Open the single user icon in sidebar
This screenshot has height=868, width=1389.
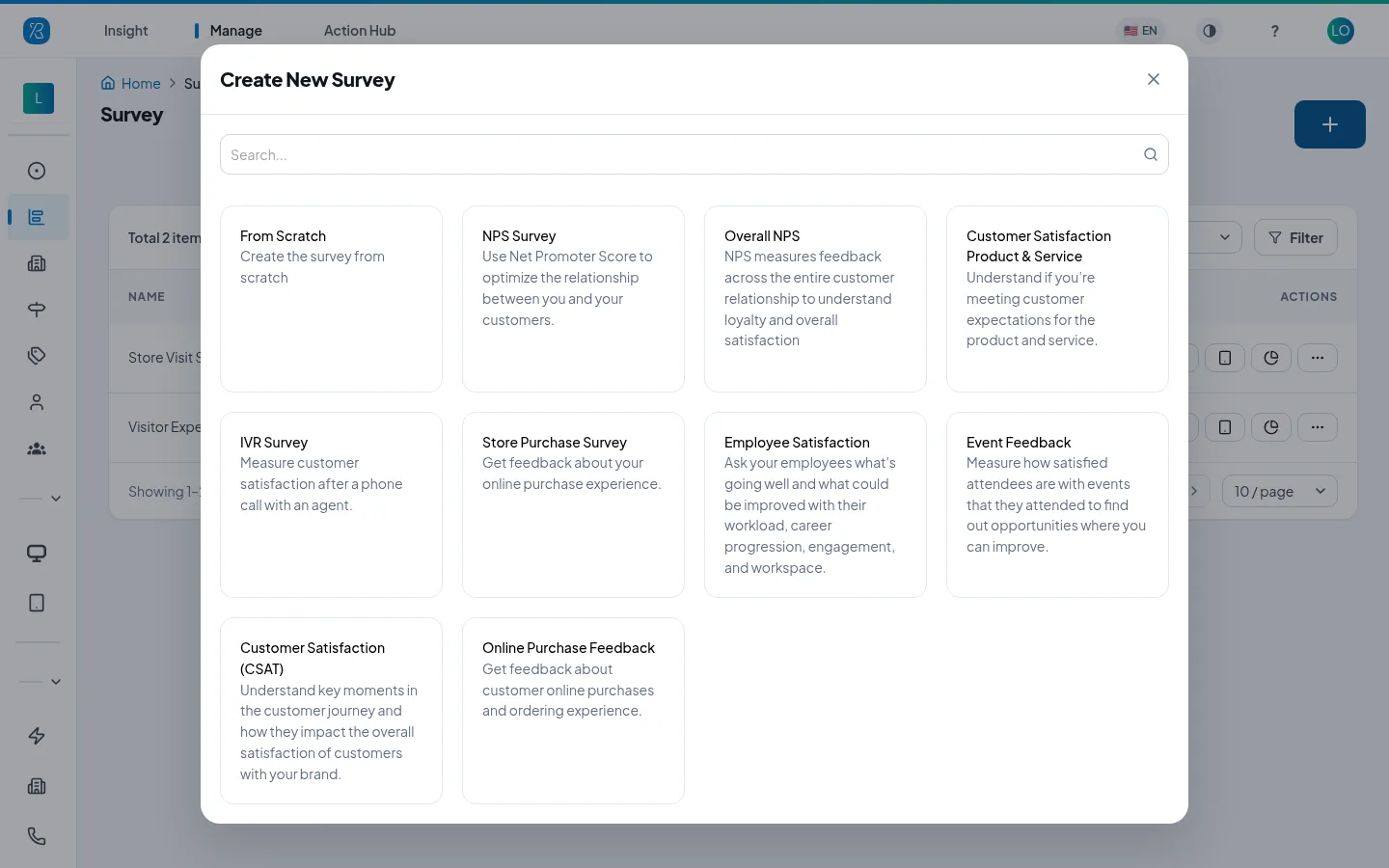pos(37,402)
